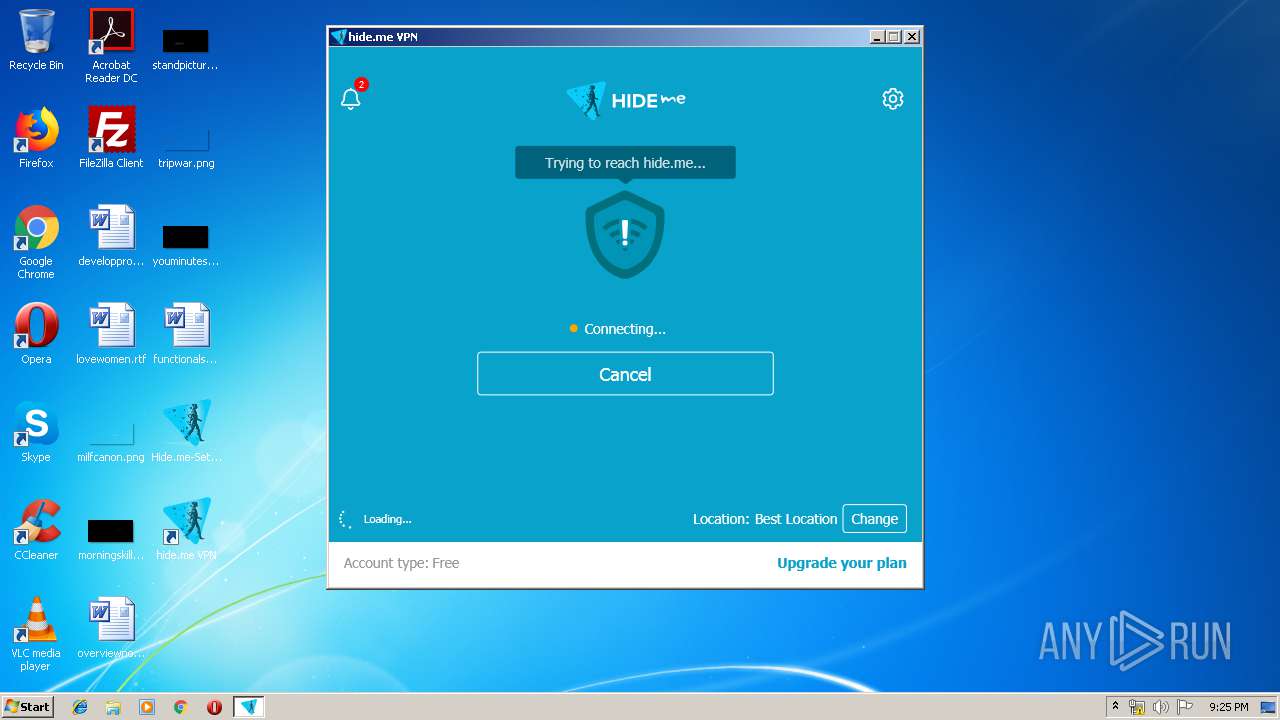Open hide.me settings gear
Image resolution: width=1280 pixels, height=720 pixels.
tap(893, 98)
